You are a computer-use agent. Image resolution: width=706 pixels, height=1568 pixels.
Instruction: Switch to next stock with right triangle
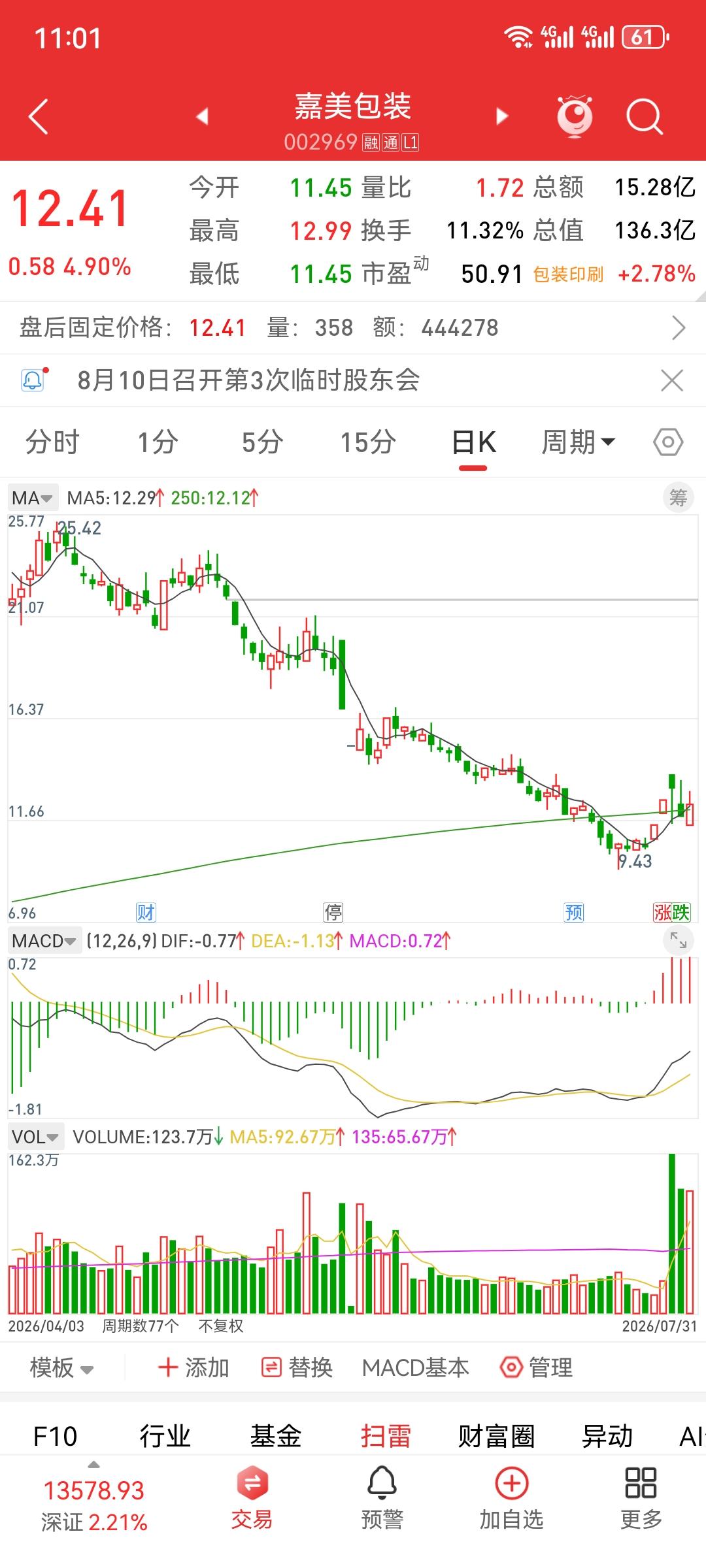tap(502, 116)
